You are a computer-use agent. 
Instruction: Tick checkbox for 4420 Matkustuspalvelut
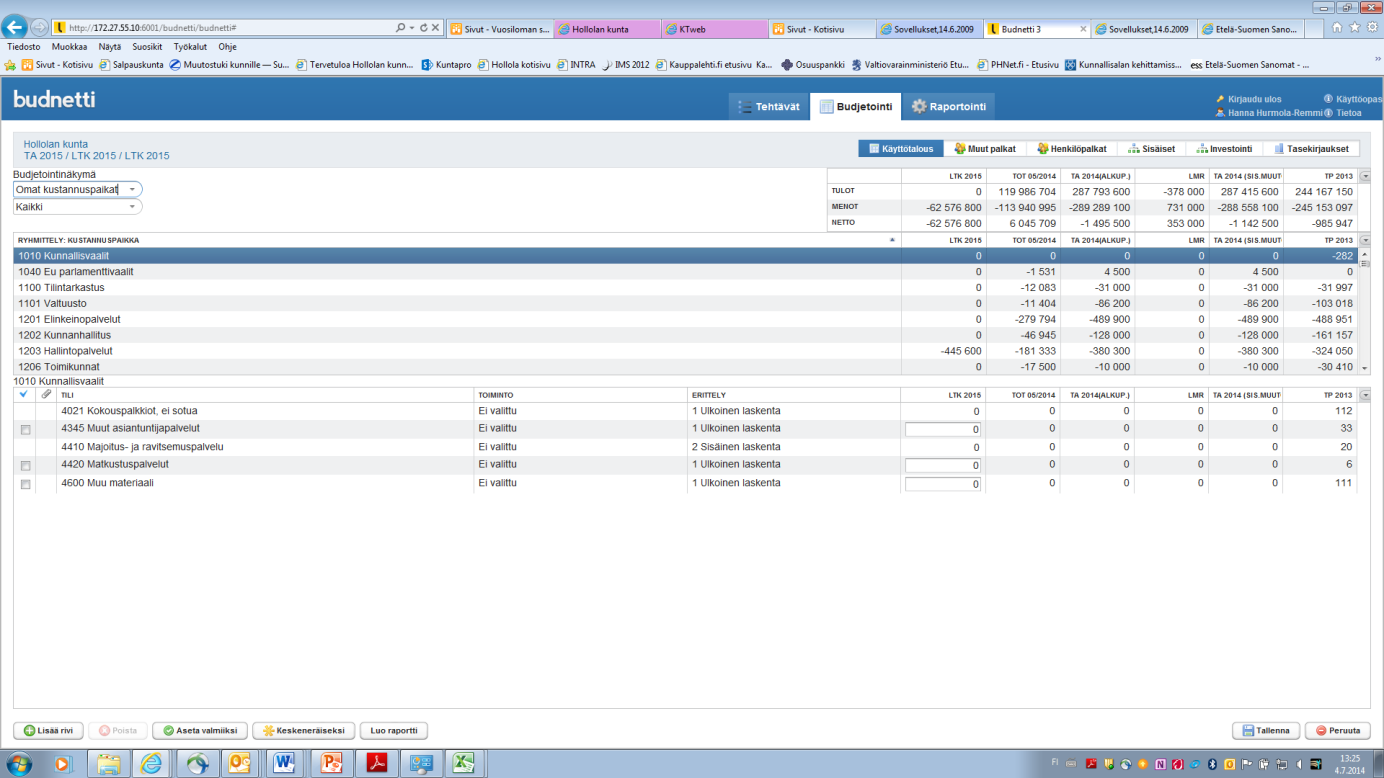coord(25,466)
